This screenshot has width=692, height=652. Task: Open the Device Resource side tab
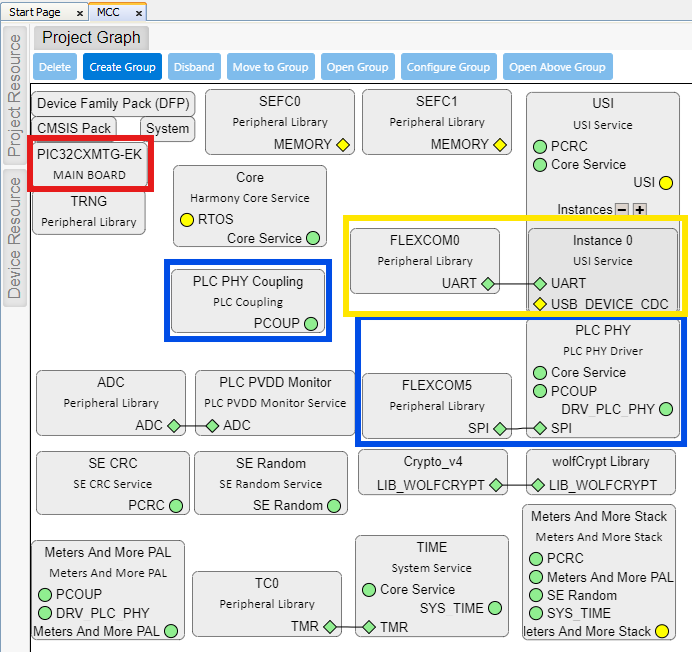coord(15,236)
